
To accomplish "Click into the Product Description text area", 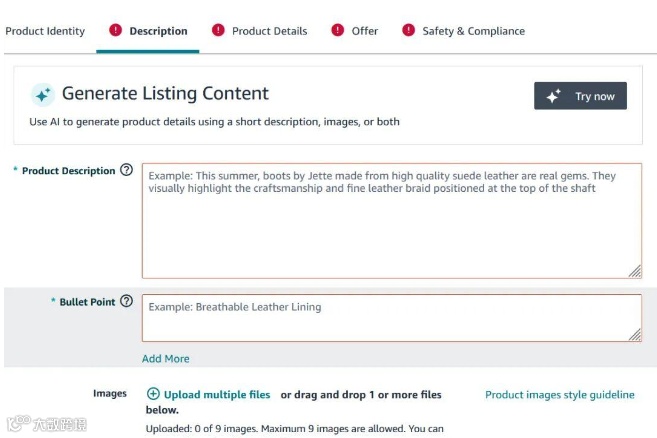I will [x=391, y=225].
